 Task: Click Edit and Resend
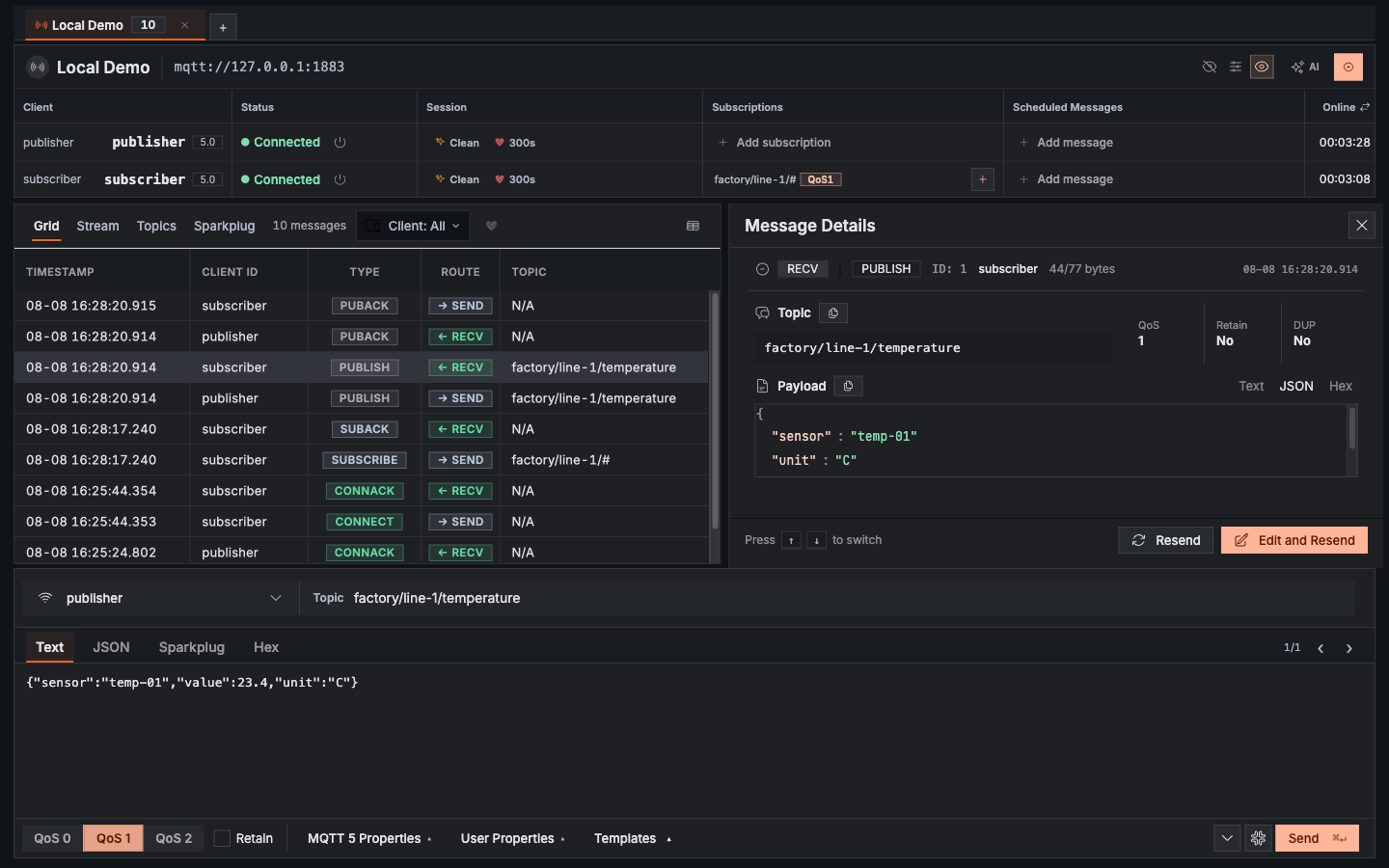(x=1294, y=540)
